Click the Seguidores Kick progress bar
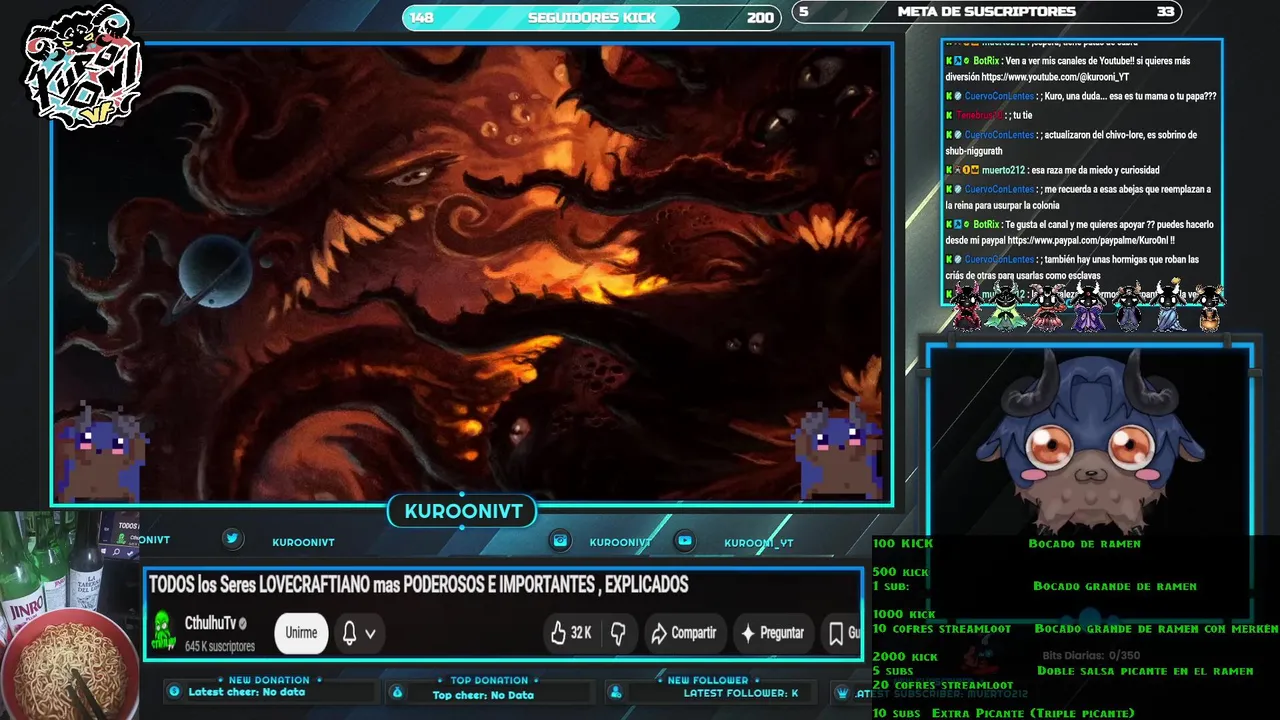Viewport: 1280px width, 720px height. [591, 17]
